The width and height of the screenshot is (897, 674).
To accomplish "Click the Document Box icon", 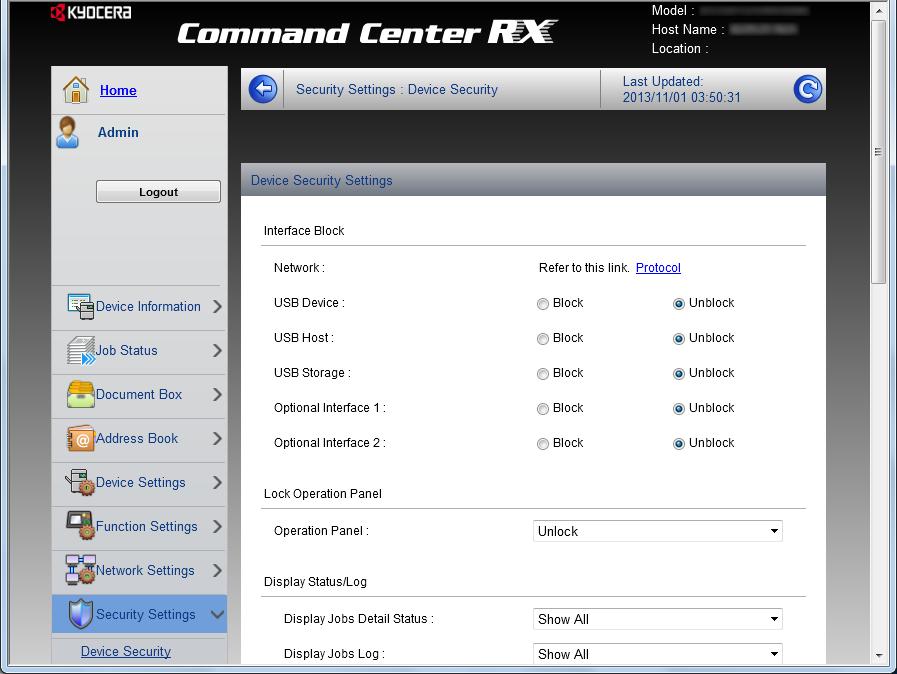I will [81, 394].
